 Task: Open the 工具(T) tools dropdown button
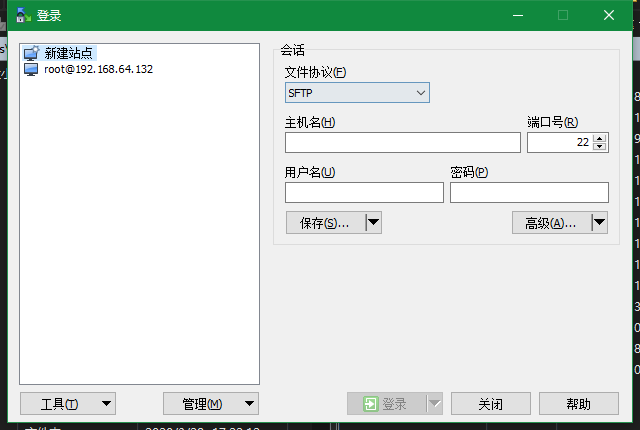coord(68,404)
